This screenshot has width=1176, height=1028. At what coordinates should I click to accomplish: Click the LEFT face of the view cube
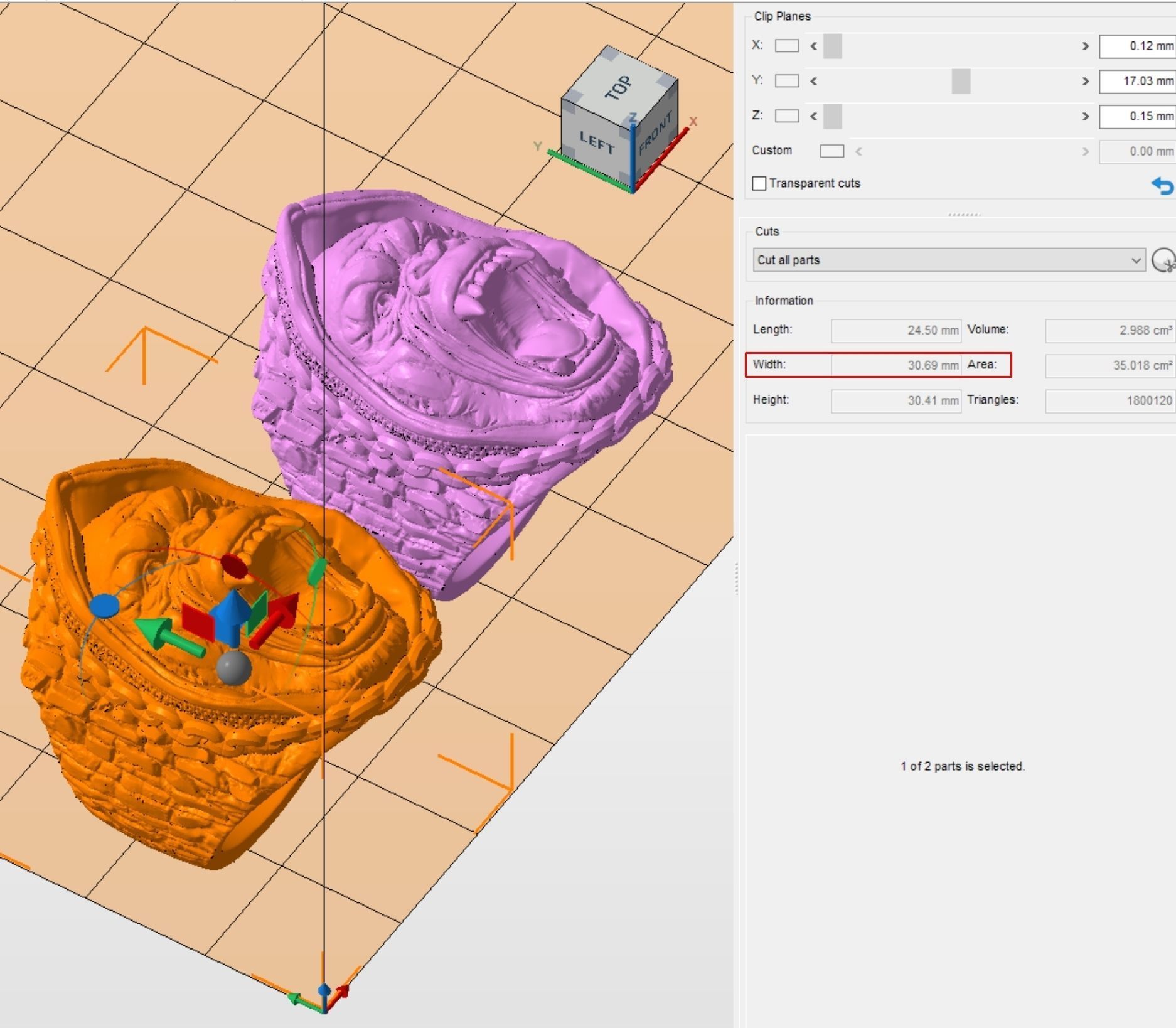pos(596,144)
